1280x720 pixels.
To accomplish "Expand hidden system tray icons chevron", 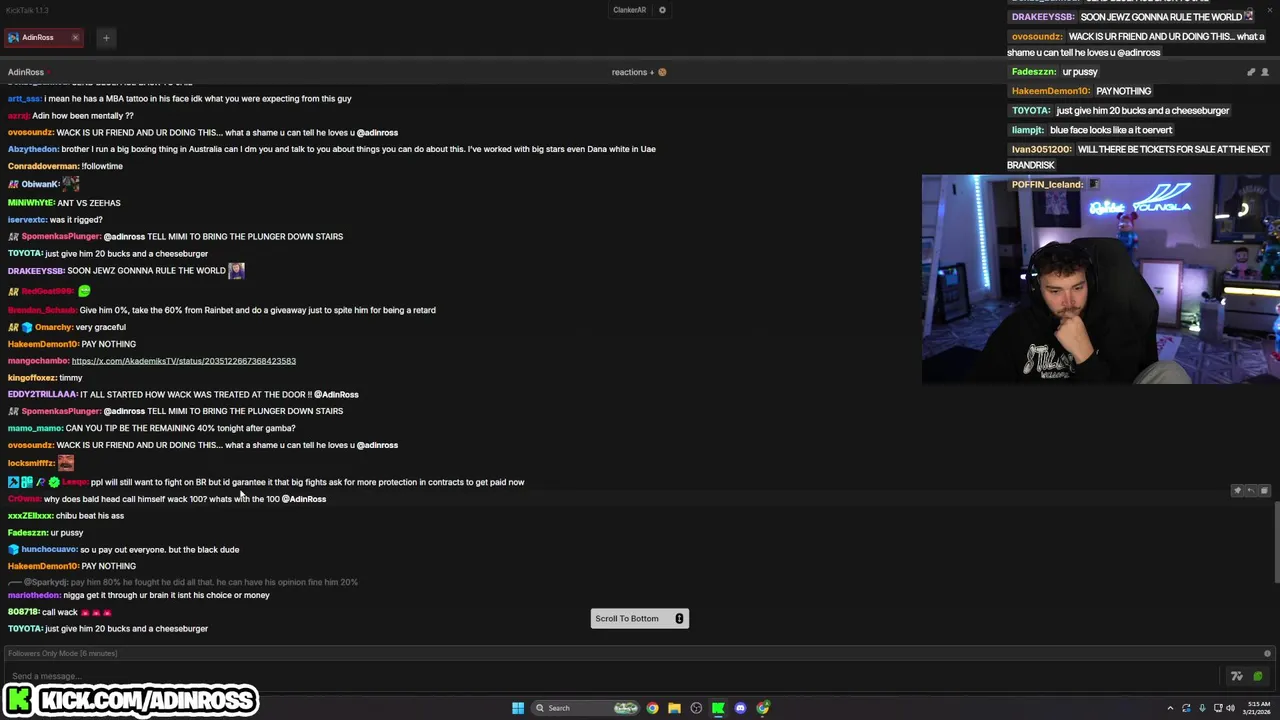I will coord(1170,708).
